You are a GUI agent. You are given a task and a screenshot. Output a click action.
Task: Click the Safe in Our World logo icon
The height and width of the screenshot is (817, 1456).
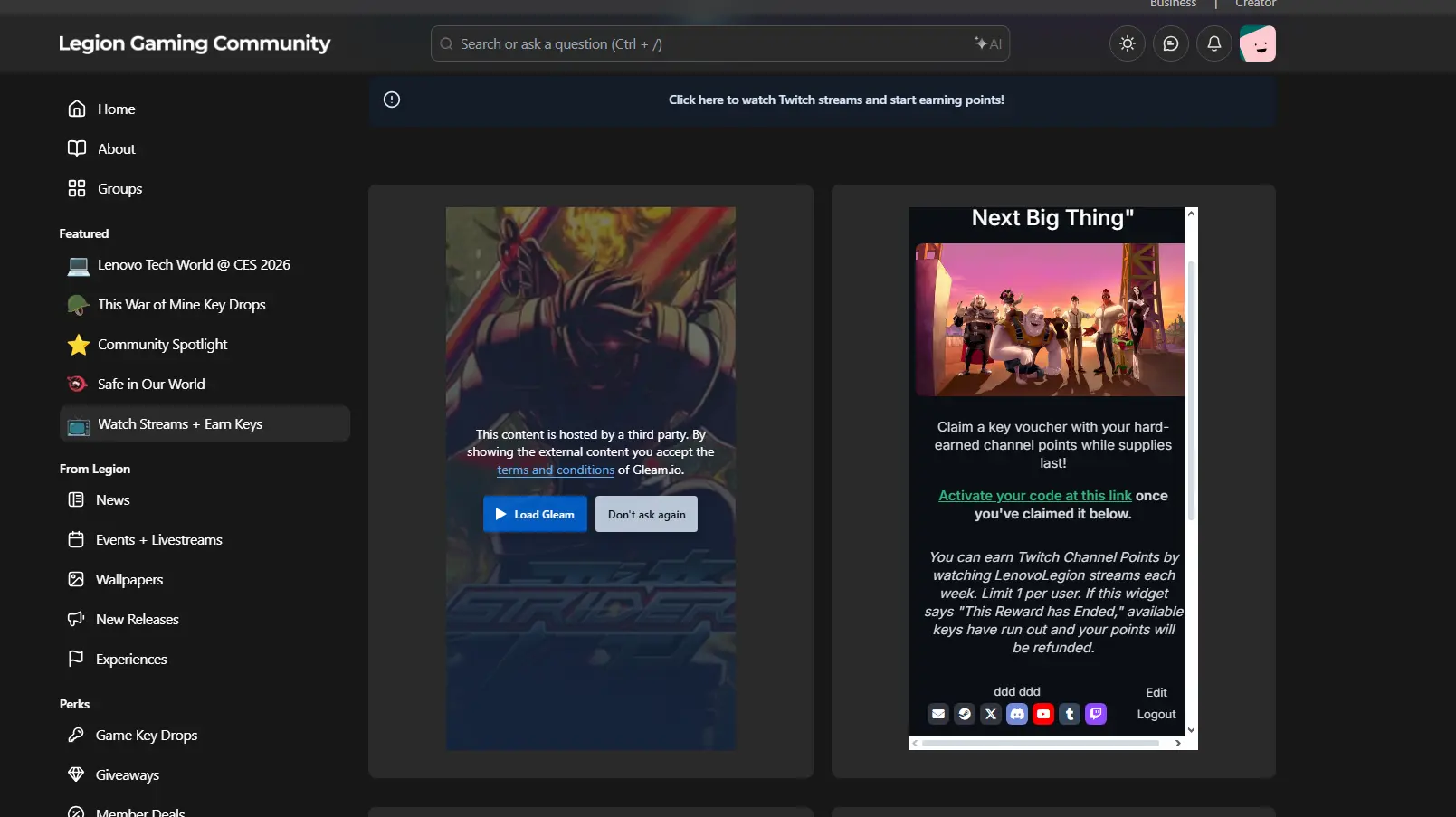(78, 385)
